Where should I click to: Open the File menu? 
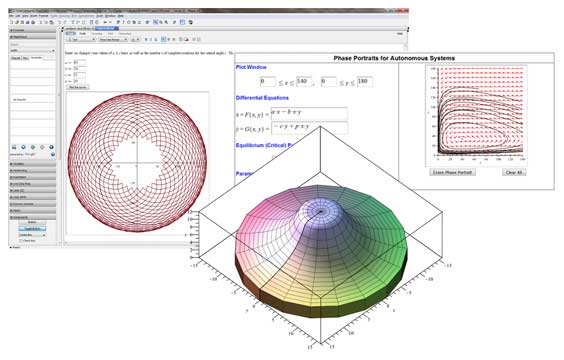tap(11, 16)
